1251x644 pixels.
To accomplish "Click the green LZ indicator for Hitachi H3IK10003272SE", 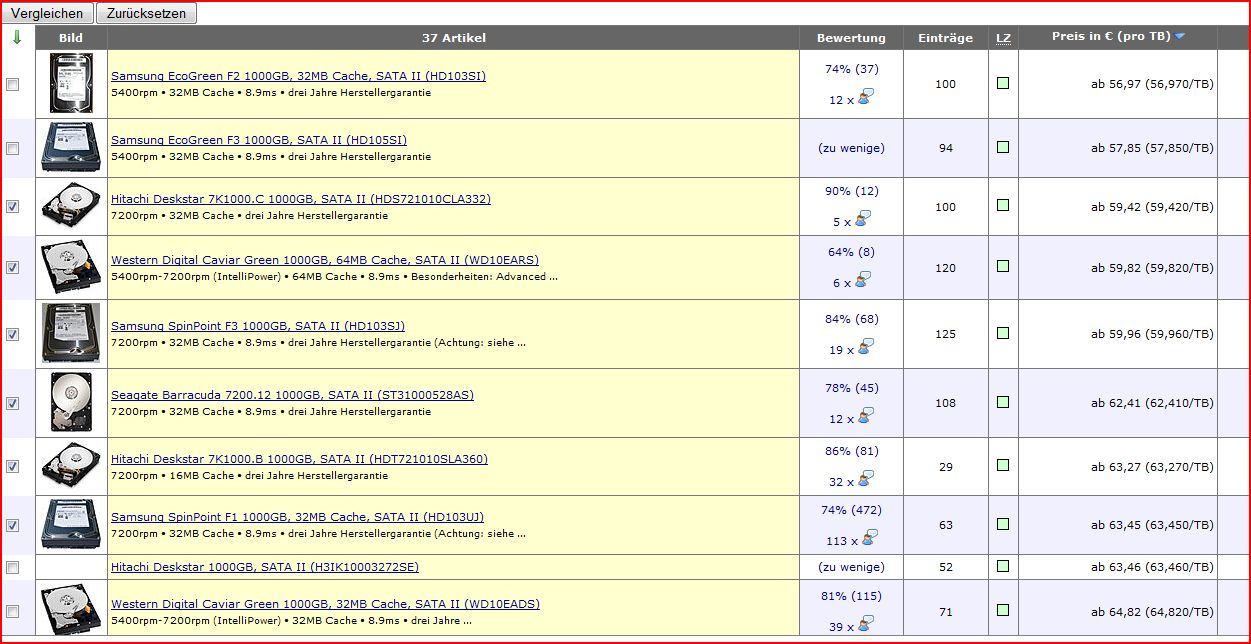I will [1003, 566].
